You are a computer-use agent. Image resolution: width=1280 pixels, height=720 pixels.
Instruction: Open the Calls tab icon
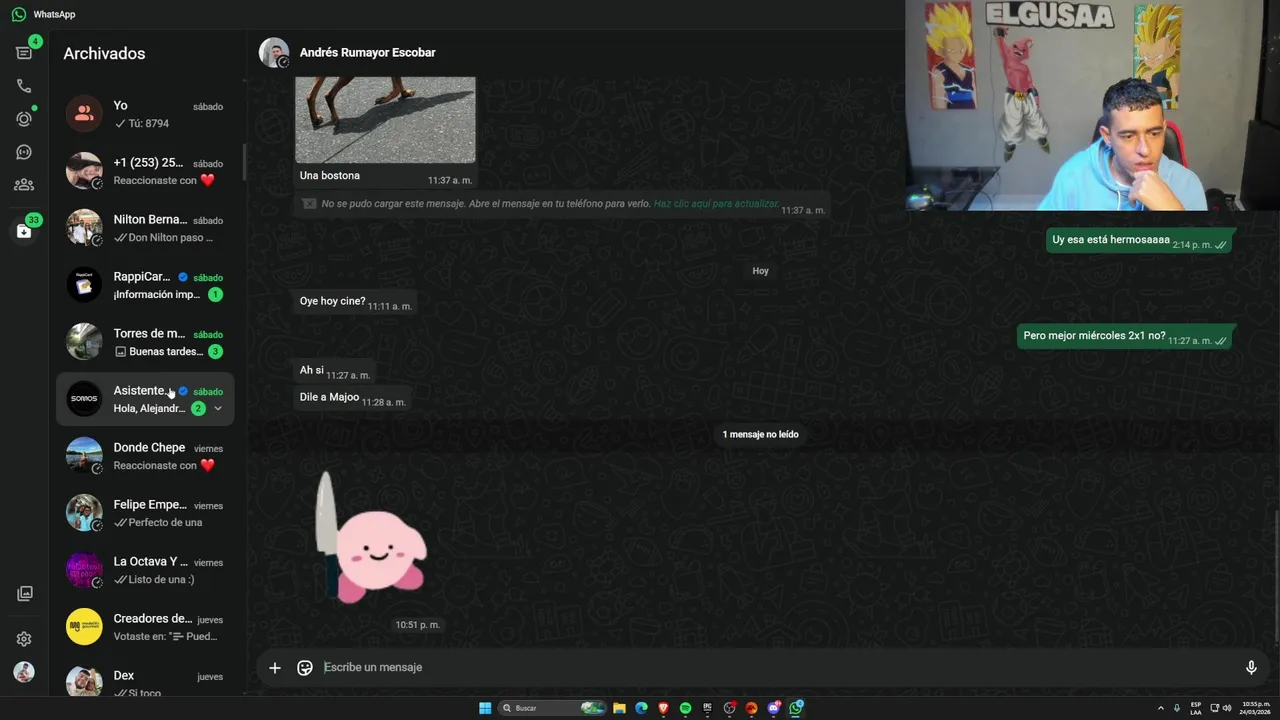coord(24,86)
